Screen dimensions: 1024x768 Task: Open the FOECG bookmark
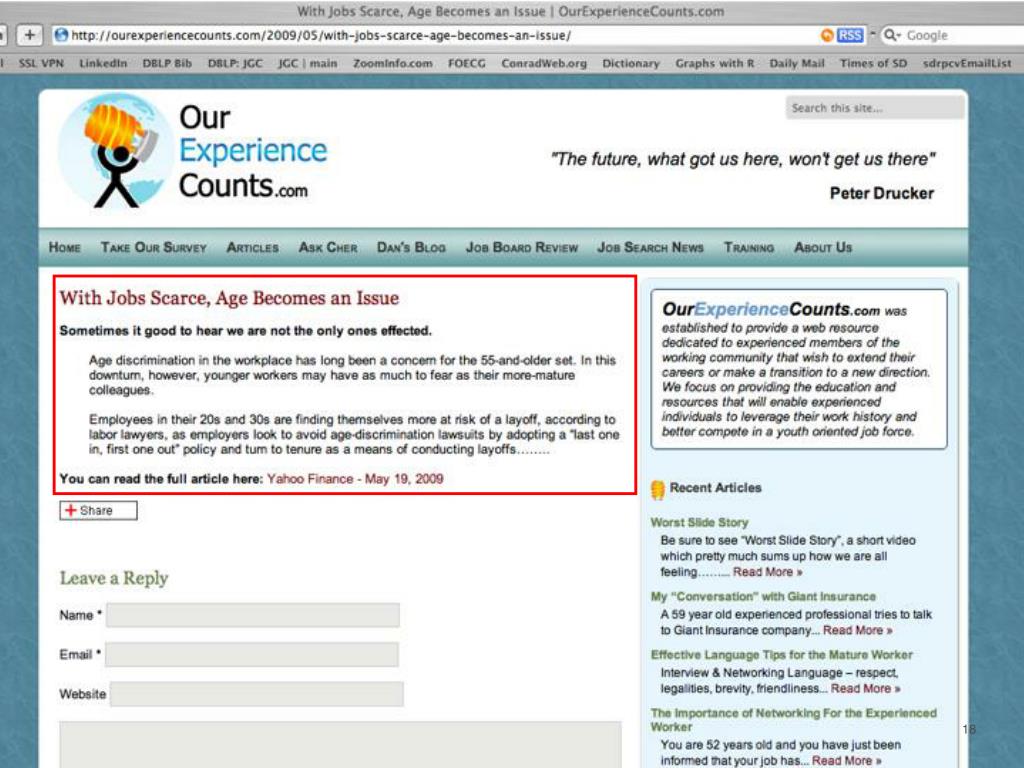coord(467,63)
